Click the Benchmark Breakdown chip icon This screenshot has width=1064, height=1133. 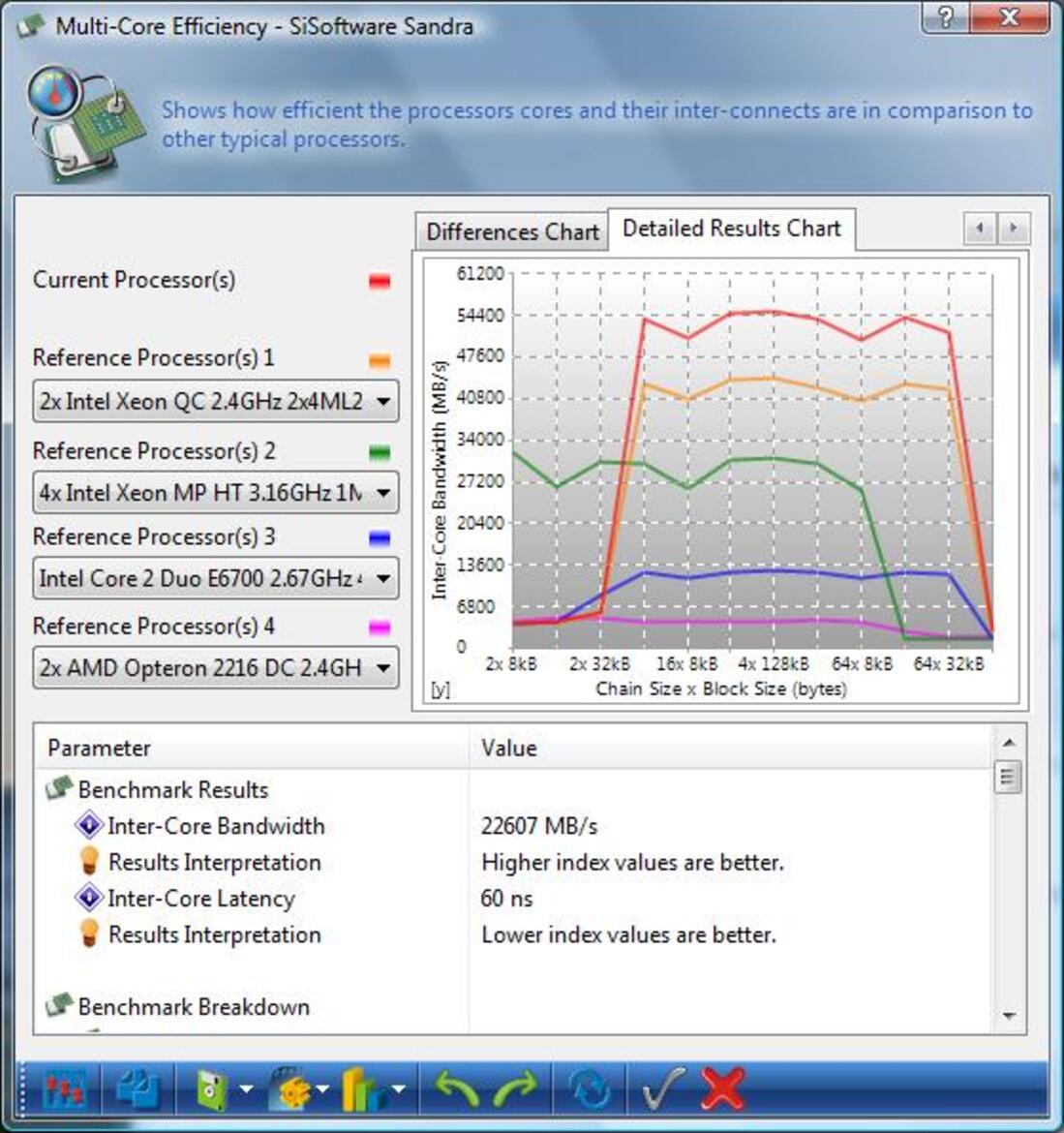(60, 1004)
